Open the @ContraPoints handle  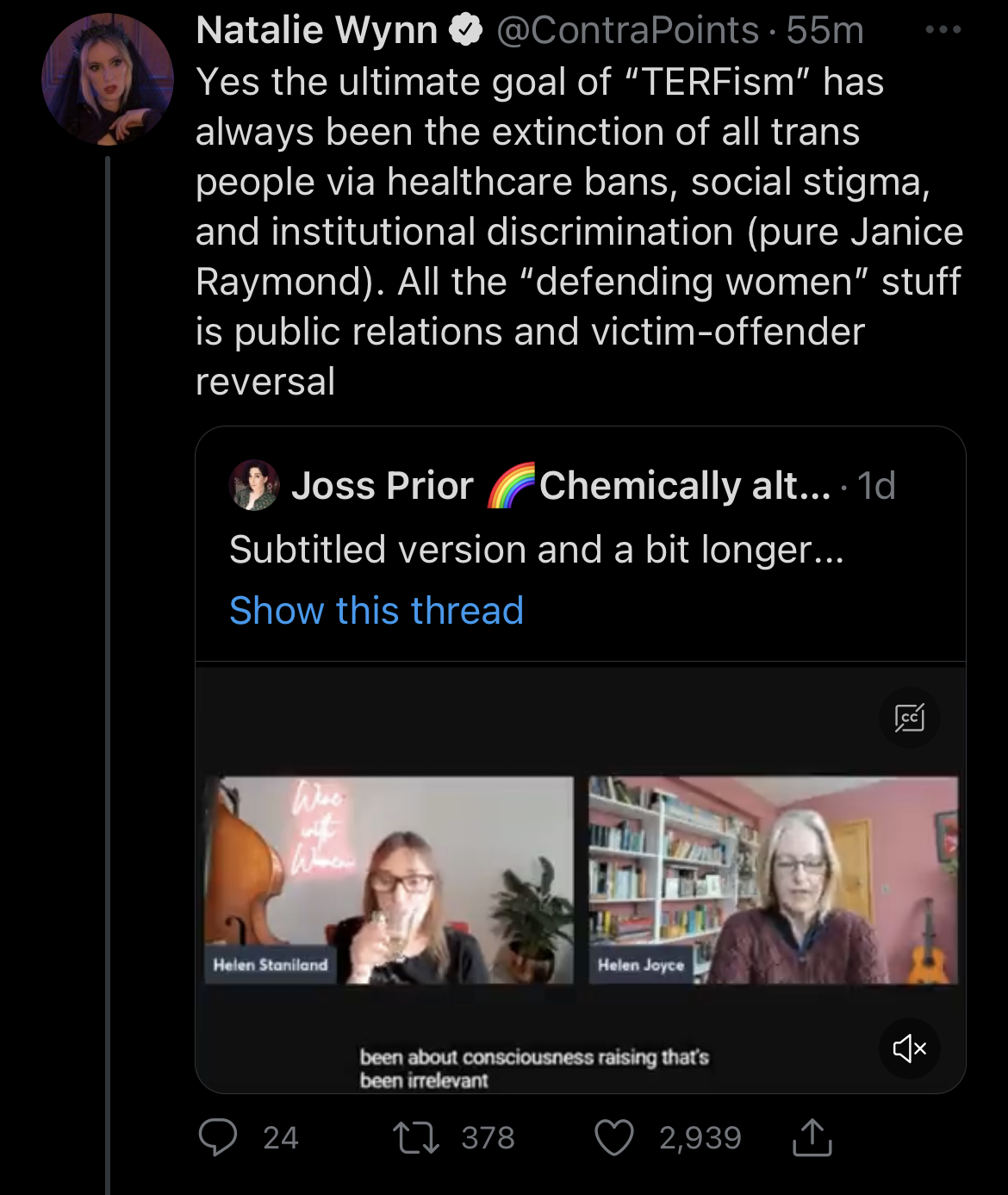coord(627,31)
